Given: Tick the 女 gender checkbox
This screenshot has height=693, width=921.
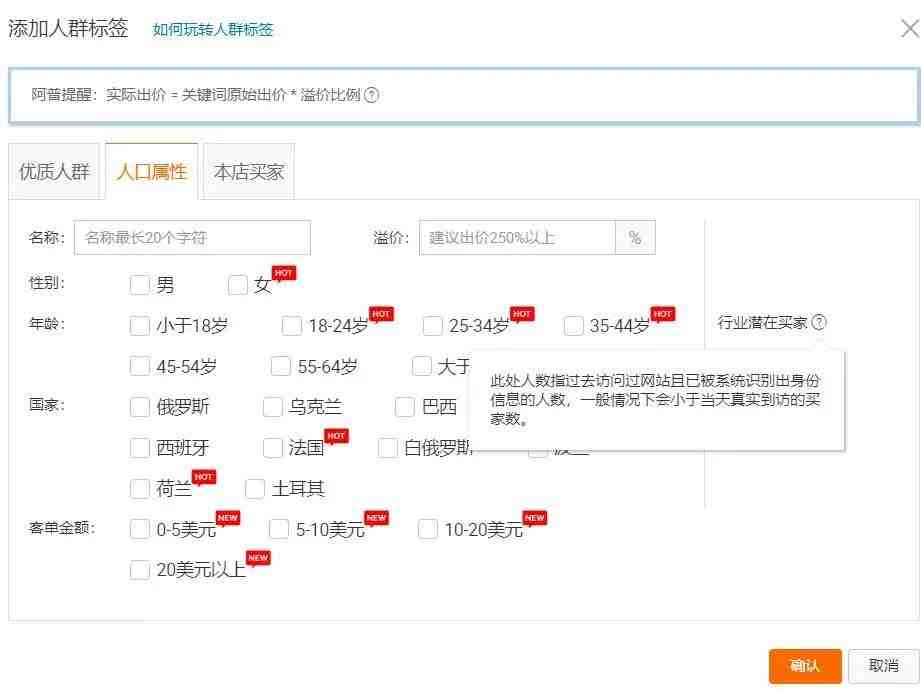Looking at the screenshot, I should [237, 285].
